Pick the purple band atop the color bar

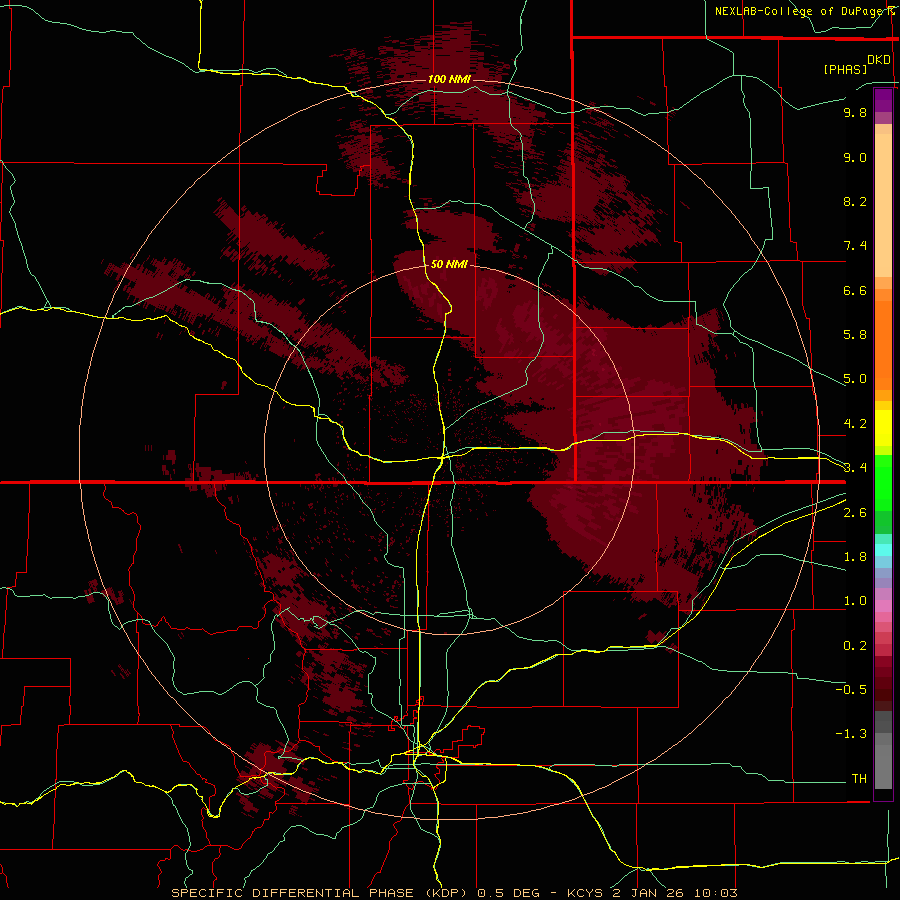coord(883,100)
